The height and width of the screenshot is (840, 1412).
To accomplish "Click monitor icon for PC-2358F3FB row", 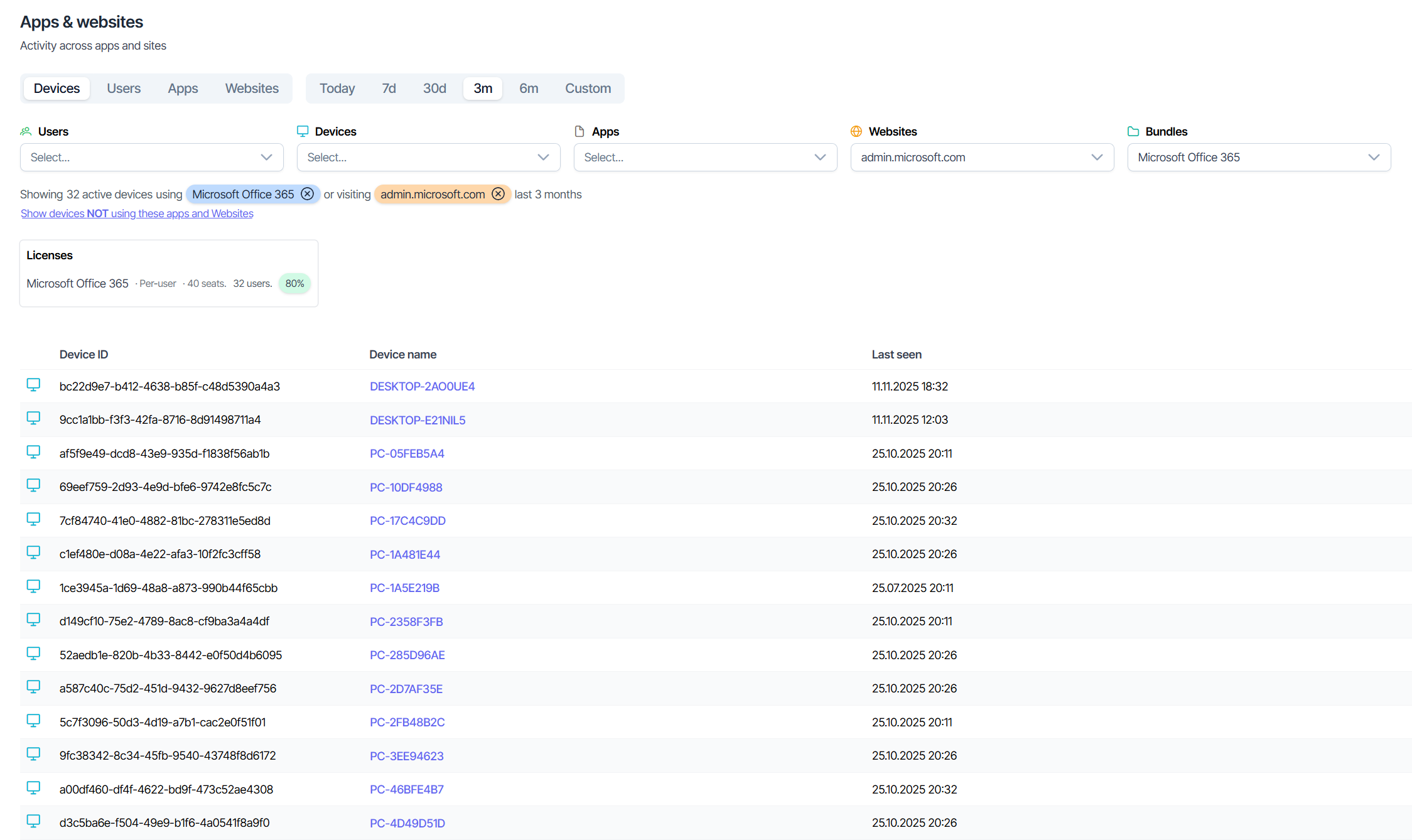I will pos(33,620).
